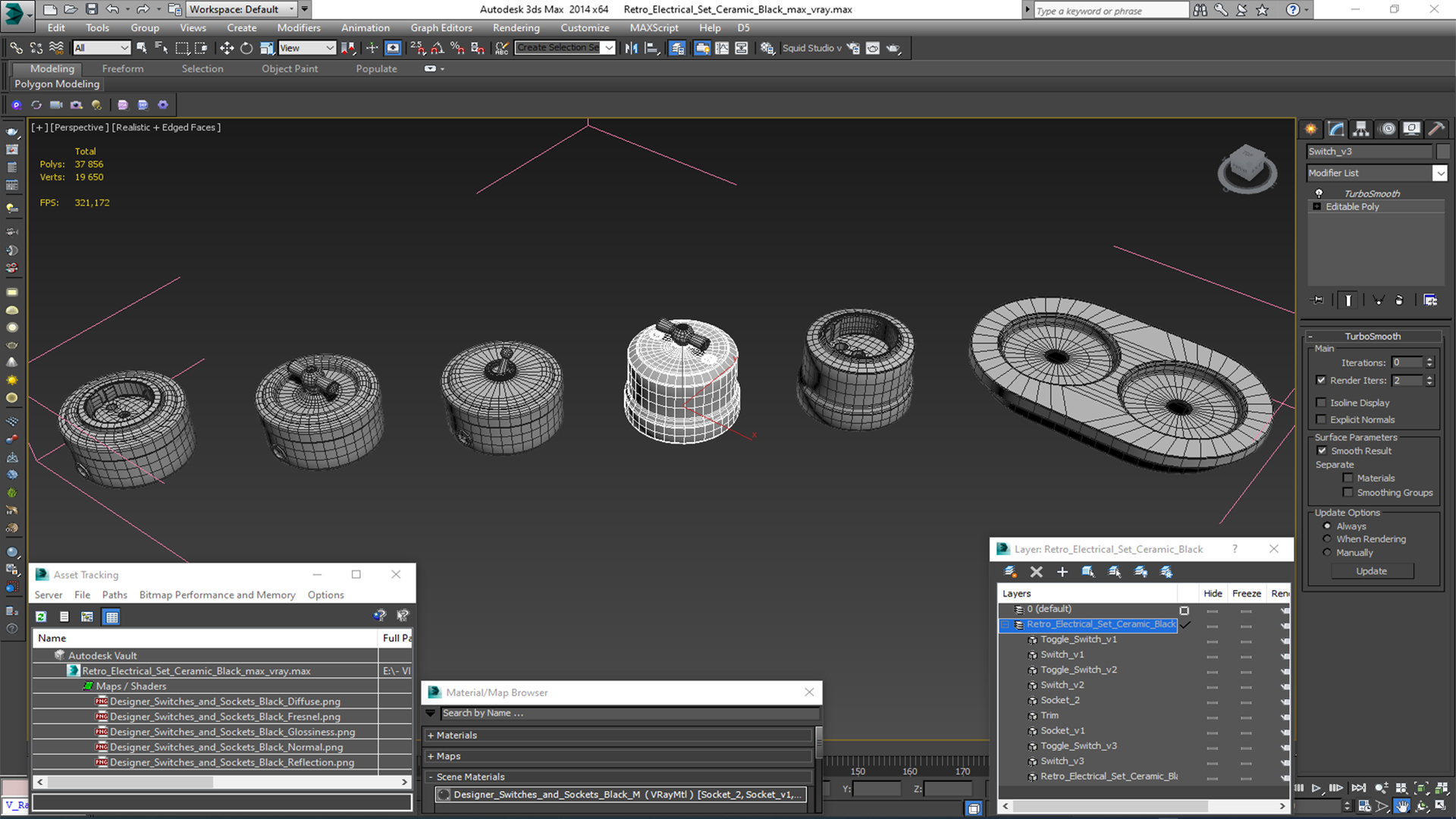The image size is (1456, 819).
Task: Open the Hierarchy command panel tab
Action: [1361, 129]
